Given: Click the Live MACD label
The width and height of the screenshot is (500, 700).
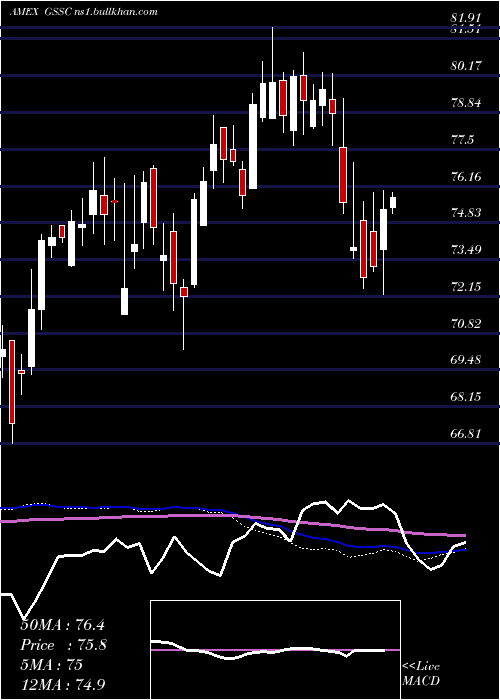Looking at the screenshot, I should point(421,674).
